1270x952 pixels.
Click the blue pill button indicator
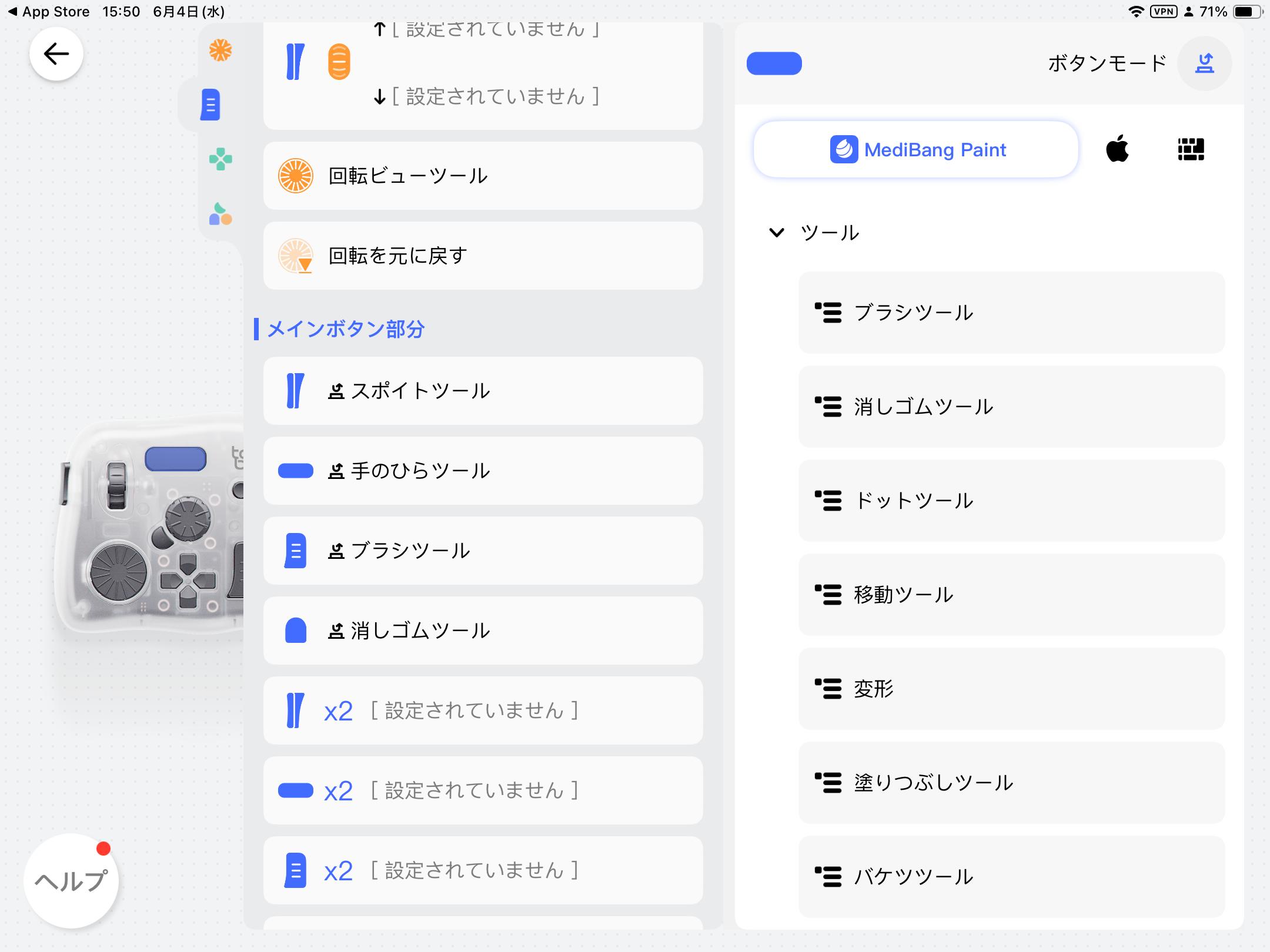[x=774, y=63]
